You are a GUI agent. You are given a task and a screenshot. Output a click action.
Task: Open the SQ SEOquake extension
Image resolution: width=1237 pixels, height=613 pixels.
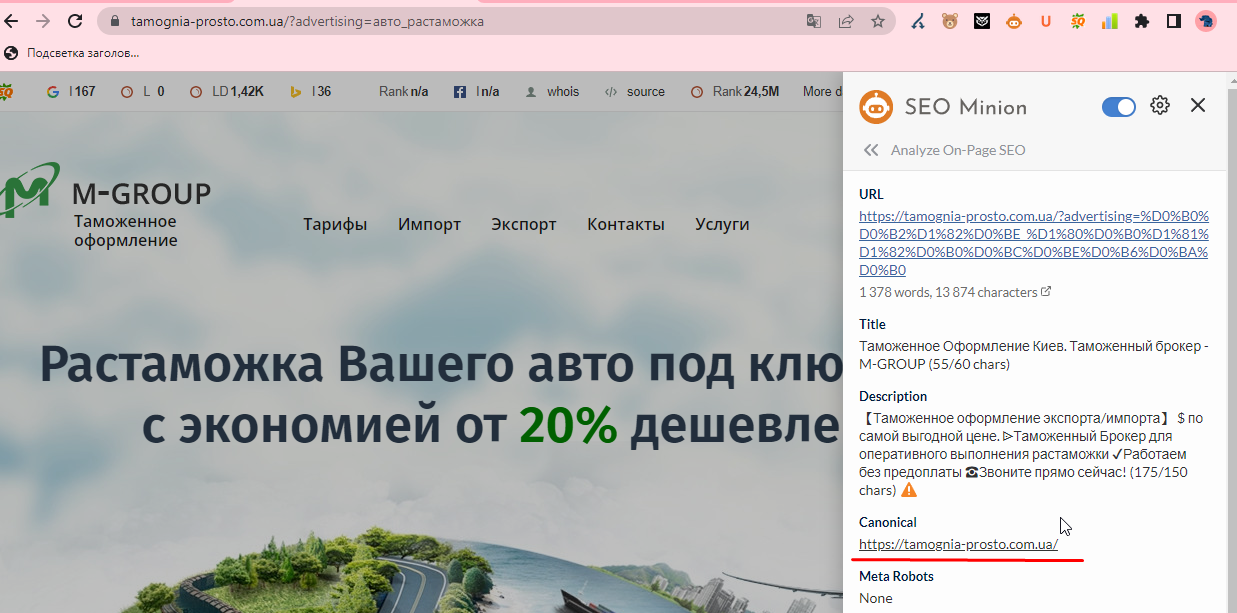[x=1078, y=21]
